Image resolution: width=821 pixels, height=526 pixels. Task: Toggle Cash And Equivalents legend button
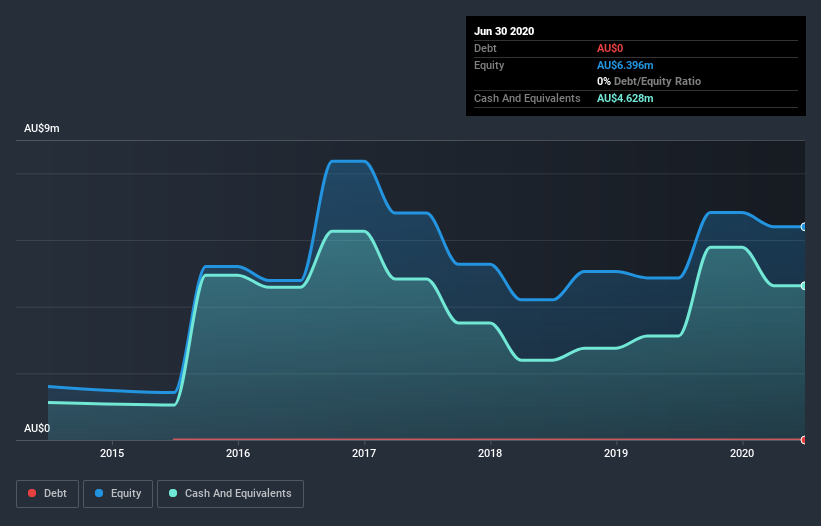[x=230, y=494]
